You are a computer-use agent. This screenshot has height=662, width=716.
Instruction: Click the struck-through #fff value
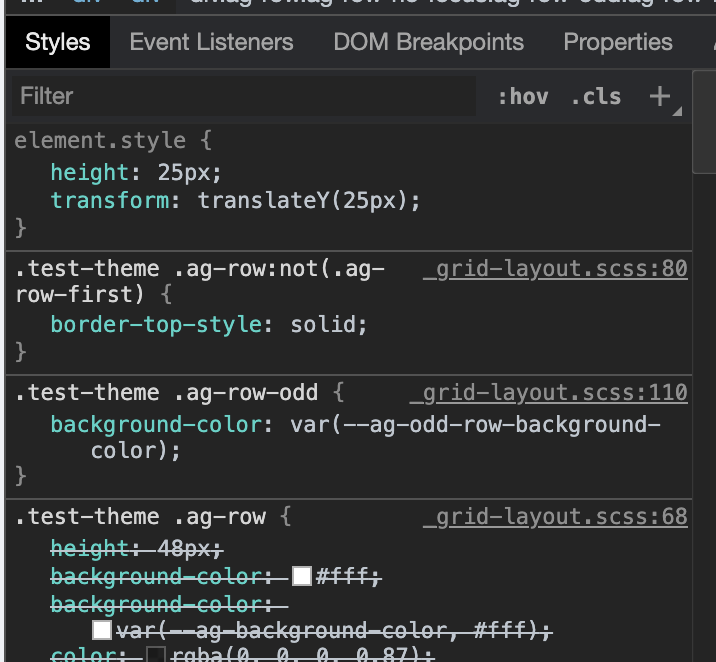click(x=343, y=576)
